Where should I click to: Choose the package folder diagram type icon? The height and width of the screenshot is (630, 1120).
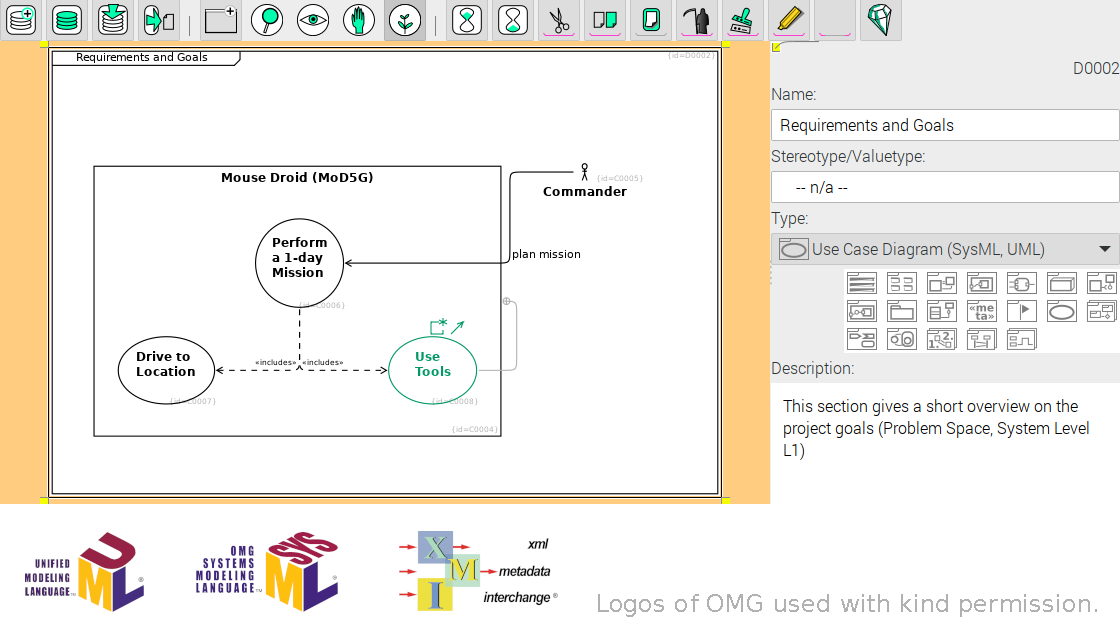[x=901, y=311]
